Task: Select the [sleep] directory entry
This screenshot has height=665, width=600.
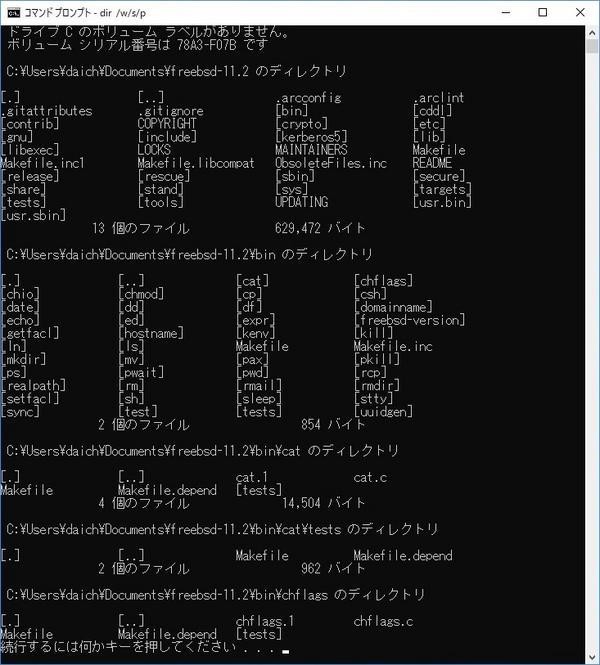Action: click(x=259, y=399)
